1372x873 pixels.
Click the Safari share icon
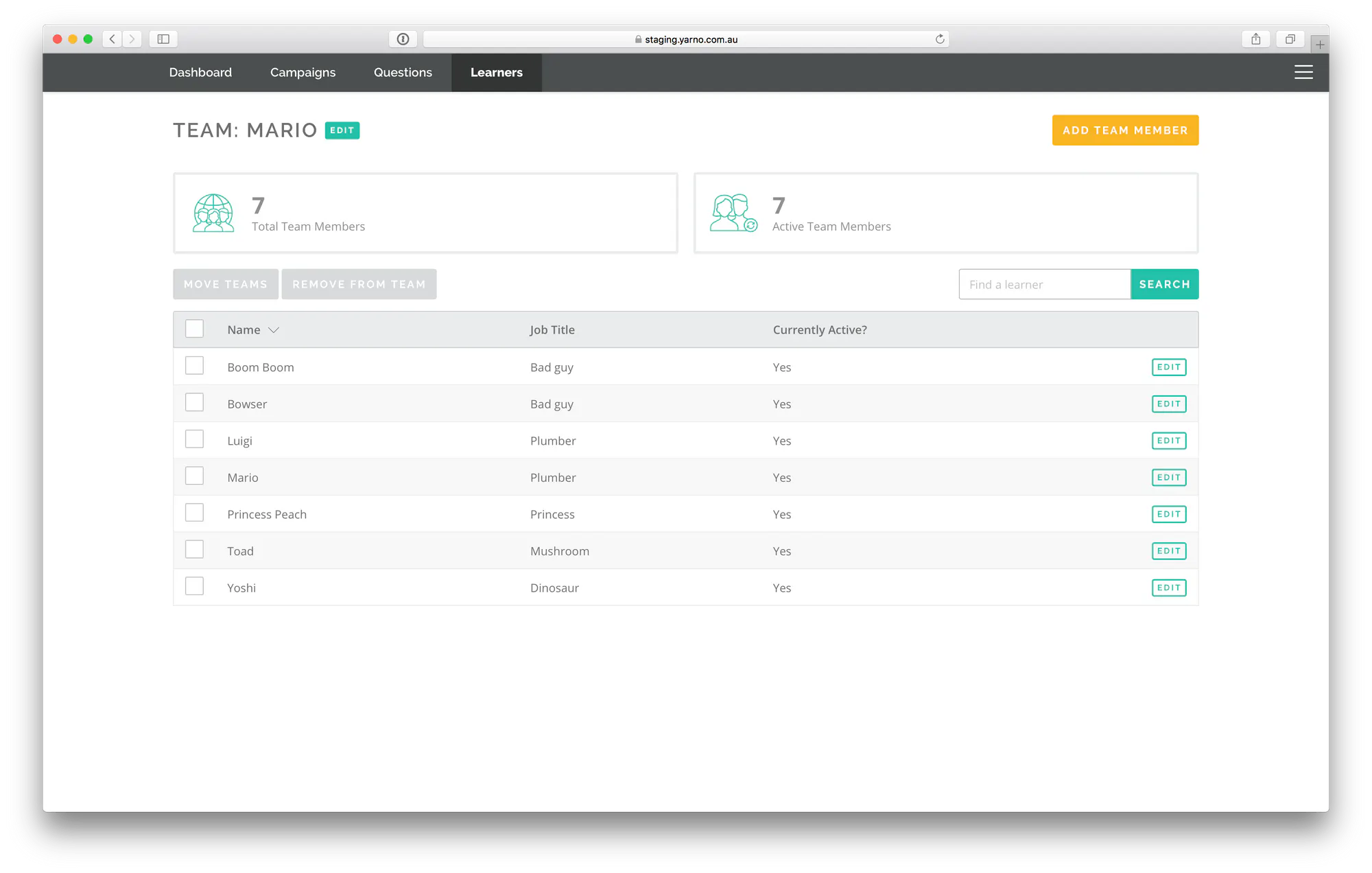[1255, 39]
